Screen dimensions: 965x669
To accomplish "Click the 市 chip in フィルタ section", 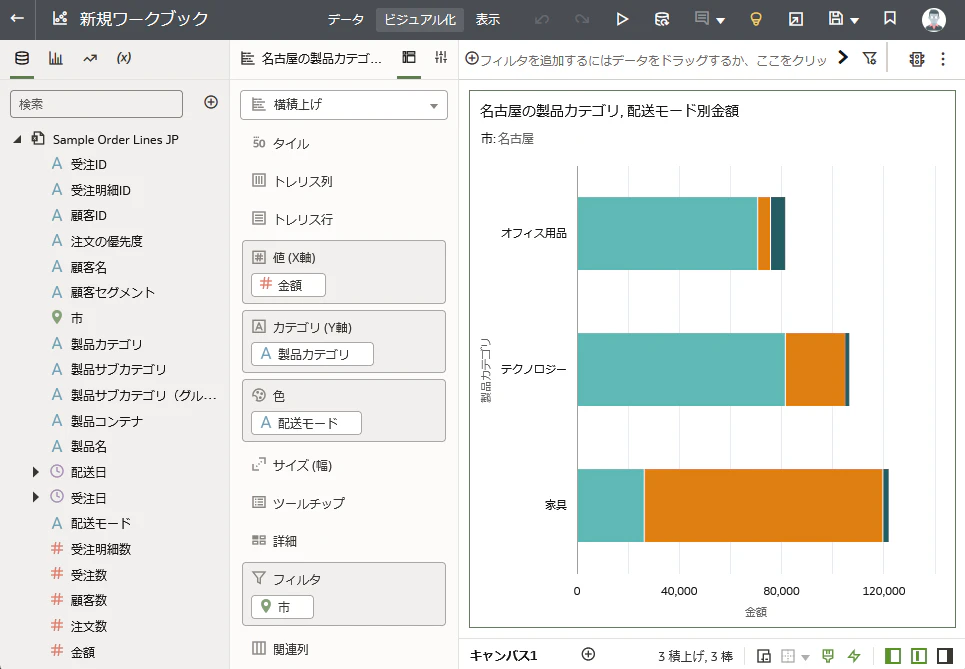I will click(x=282, y=607).
